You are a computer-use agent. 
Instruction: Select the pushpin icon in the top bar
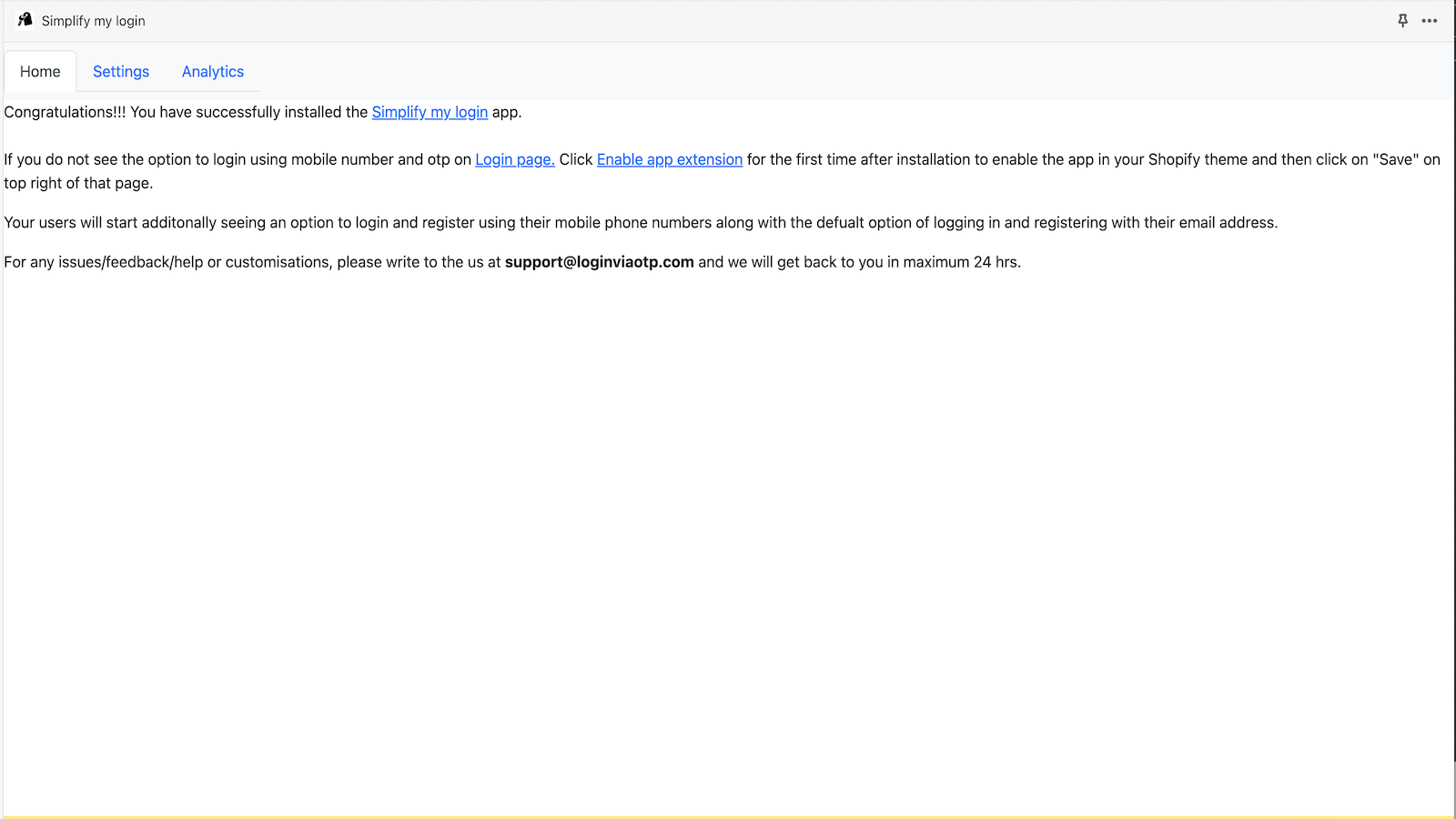pos(1402,20)
